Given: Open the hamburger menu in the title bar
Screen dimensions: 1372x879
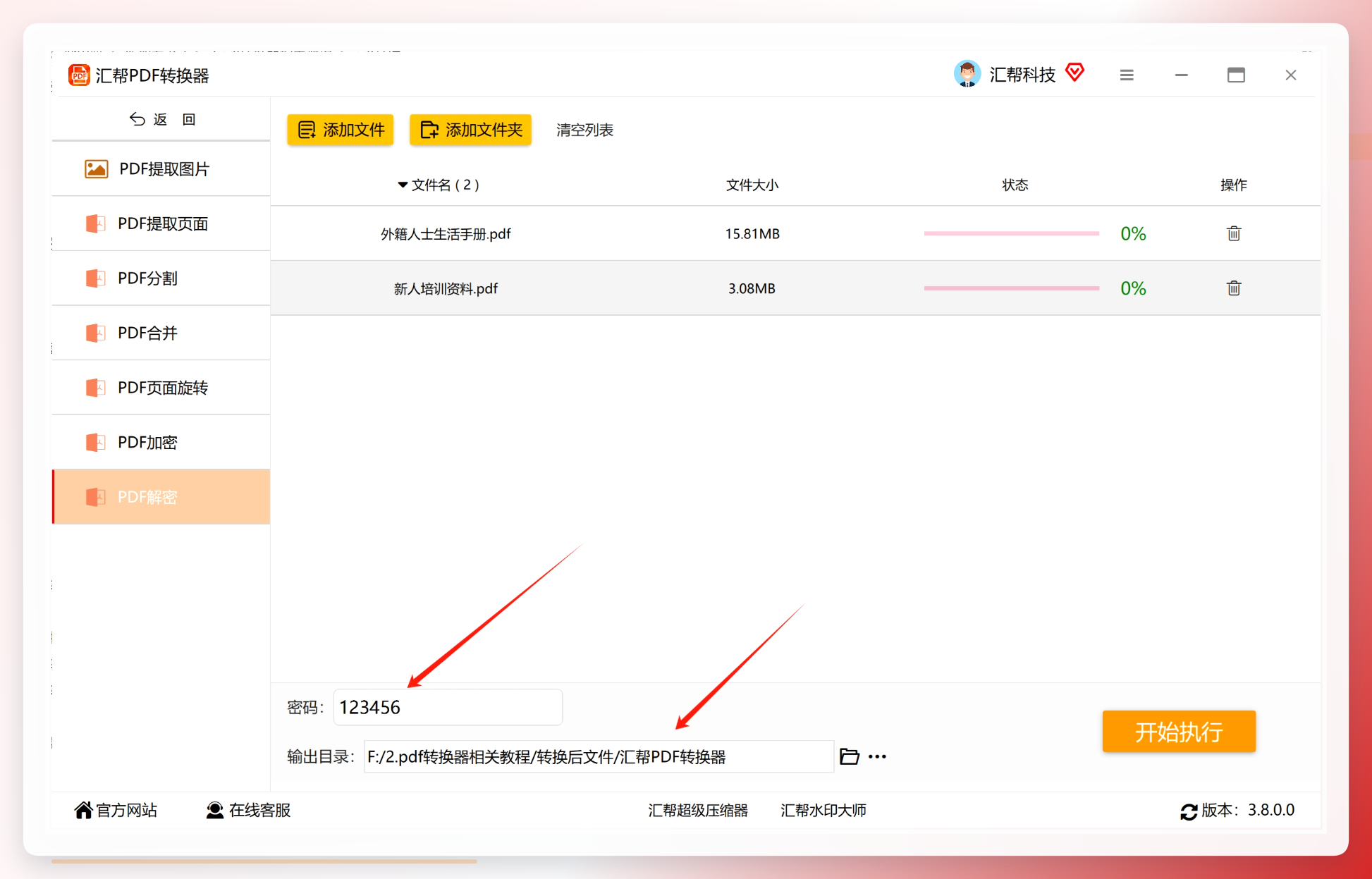Looking at the screenshot, I should coord(1127,75).
